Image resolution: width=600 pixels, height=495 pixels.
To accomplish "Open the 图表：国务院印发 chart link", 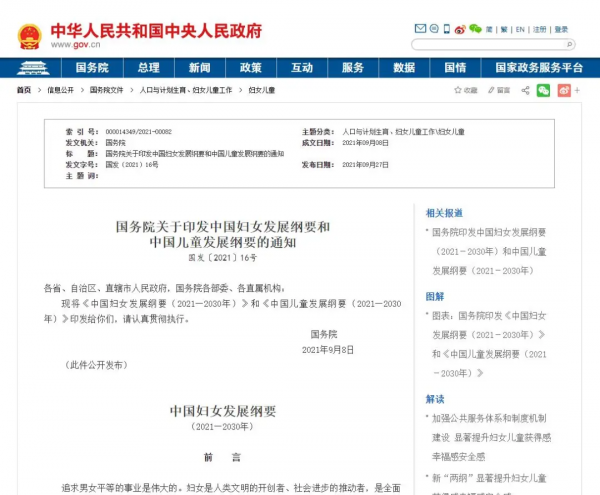I will coord(489,344).
